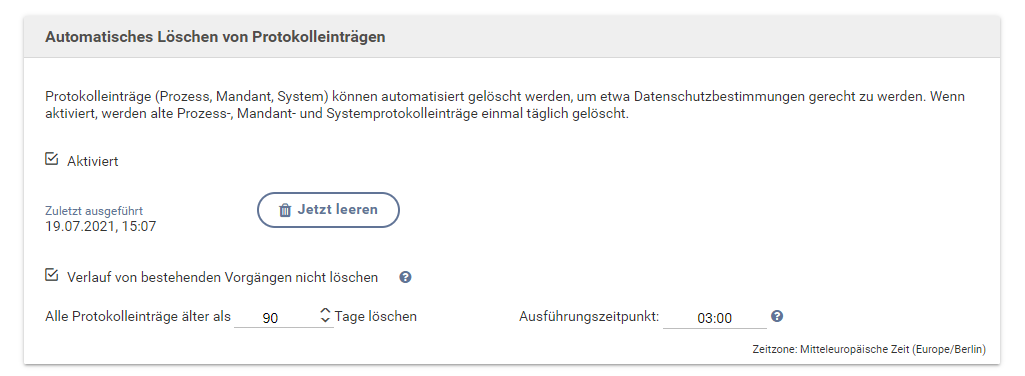Click Alle Protokolleinträge älter als label
The width and height of the screenshot is (1025, 376).
pyautogui.click(x=138, y=316)
